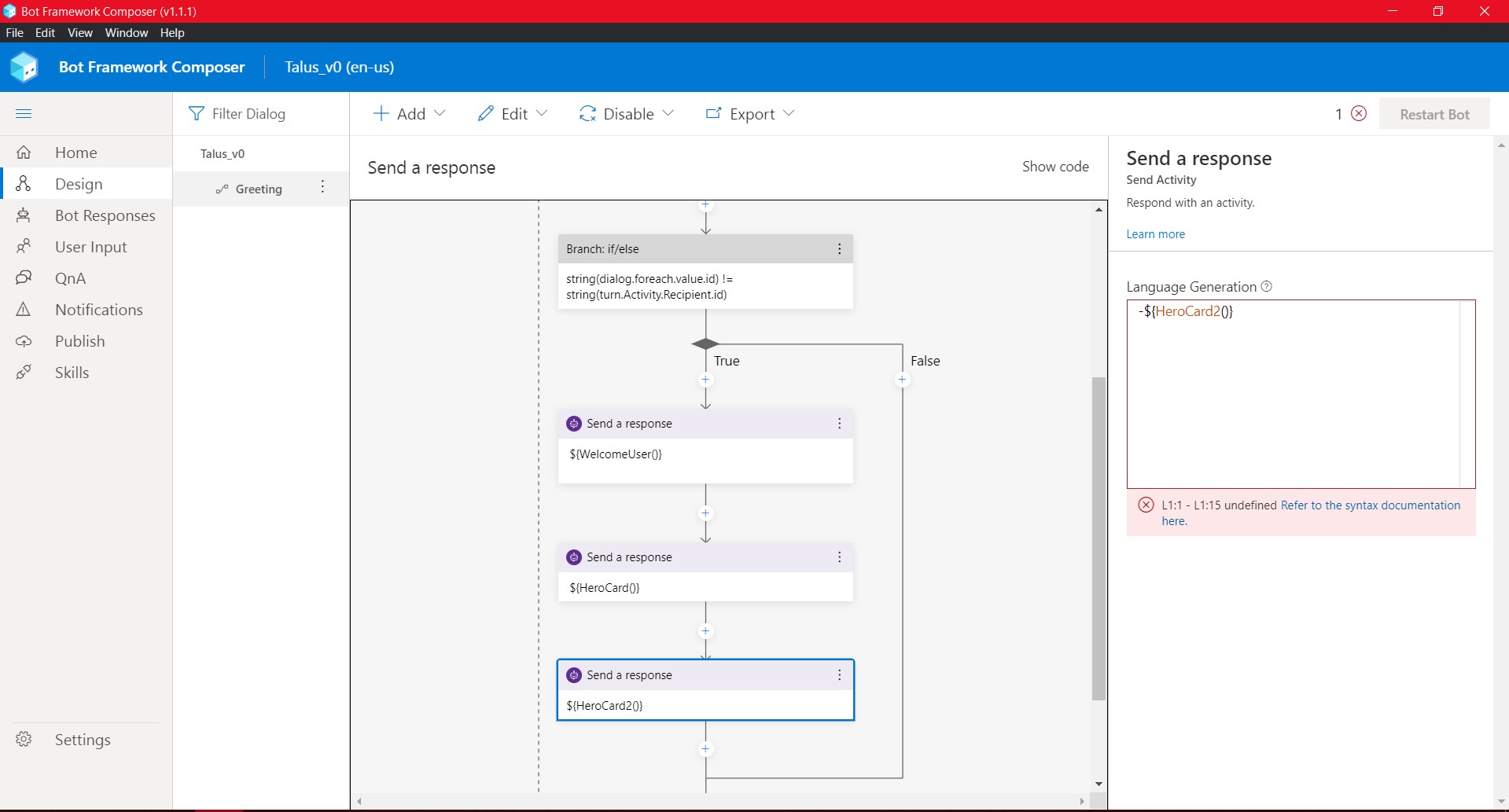This screenshot has height=812, width=1509.
Task: Open the Publish panel
Action: point(80,340)
